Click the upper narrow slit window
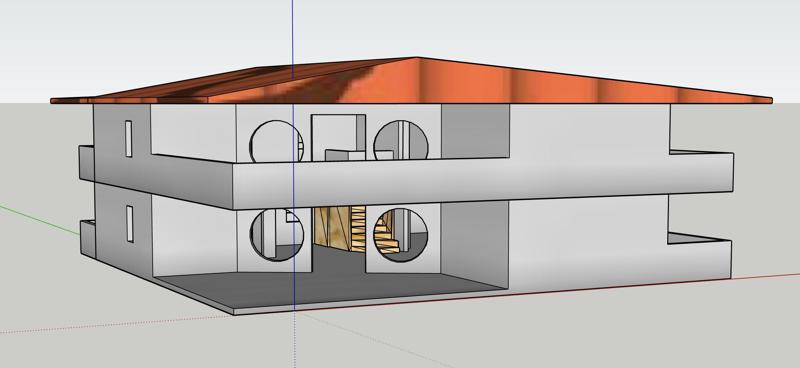The image size is (800, 368). coord(129,138)
